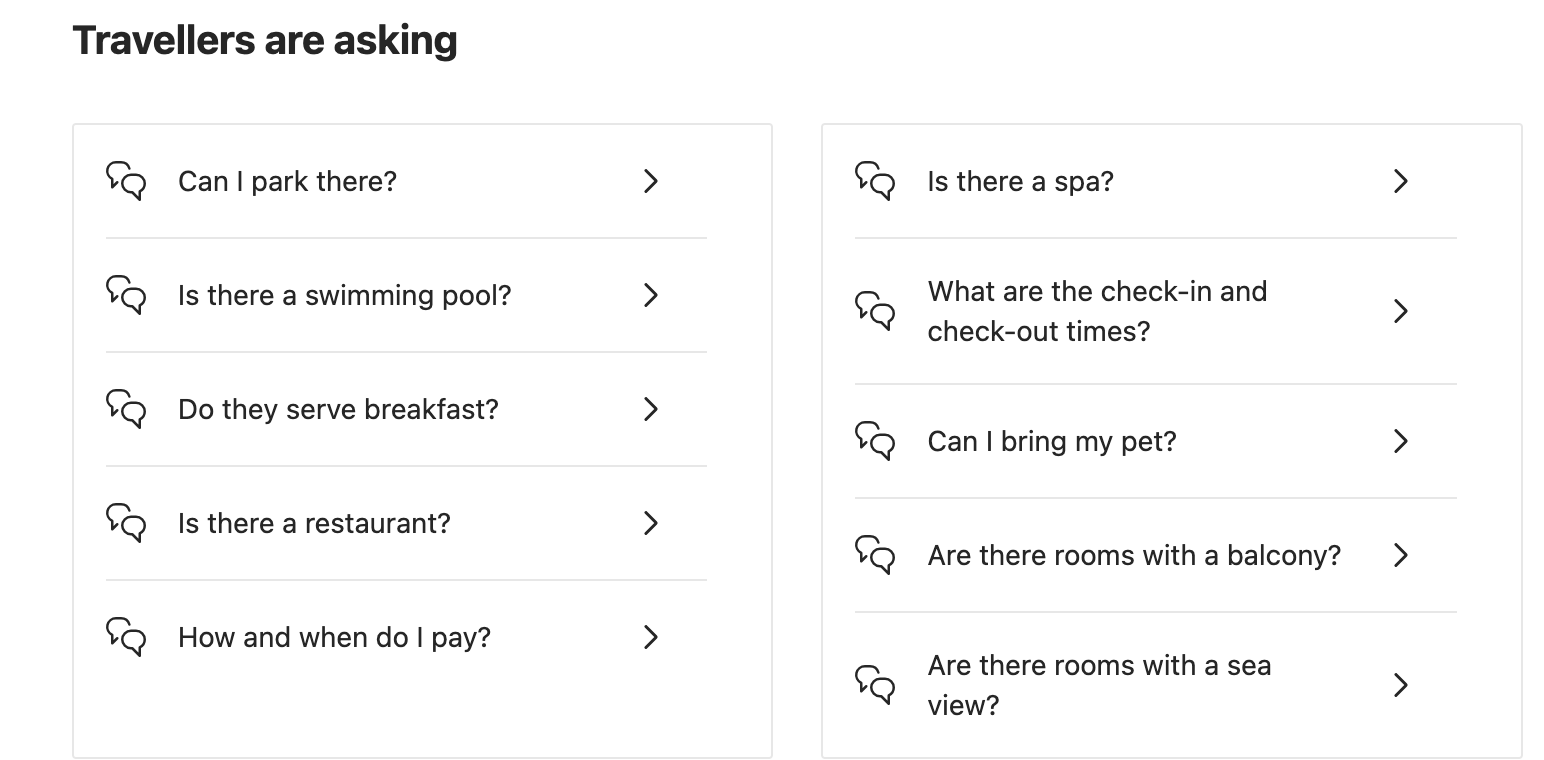This screenshot has width=1544, height=760.
Task: Expand the sea view question chevron
Action: tap(1401, 685)
